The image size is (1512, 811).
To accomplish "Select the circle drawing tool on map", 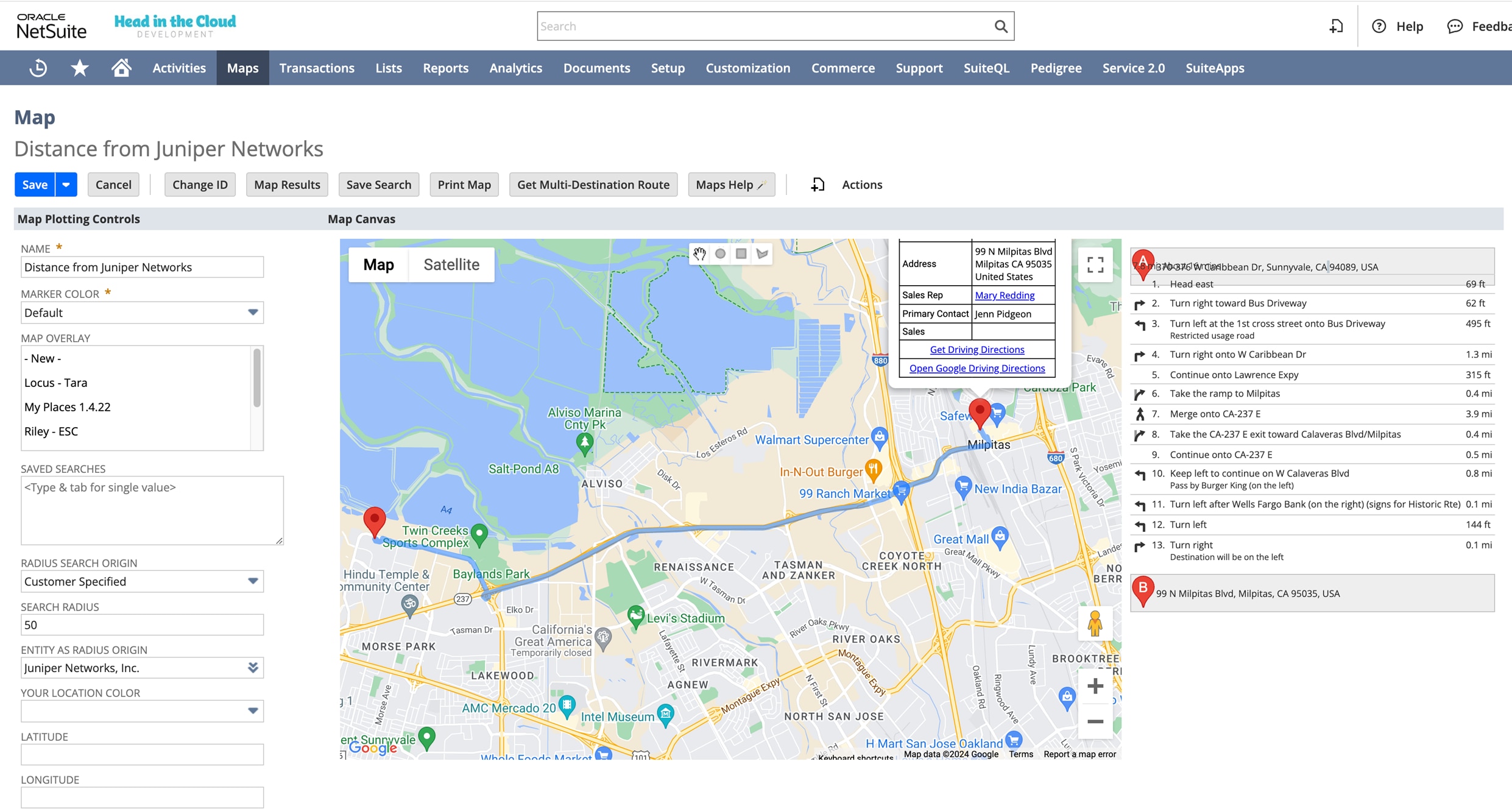I will 720,254.
